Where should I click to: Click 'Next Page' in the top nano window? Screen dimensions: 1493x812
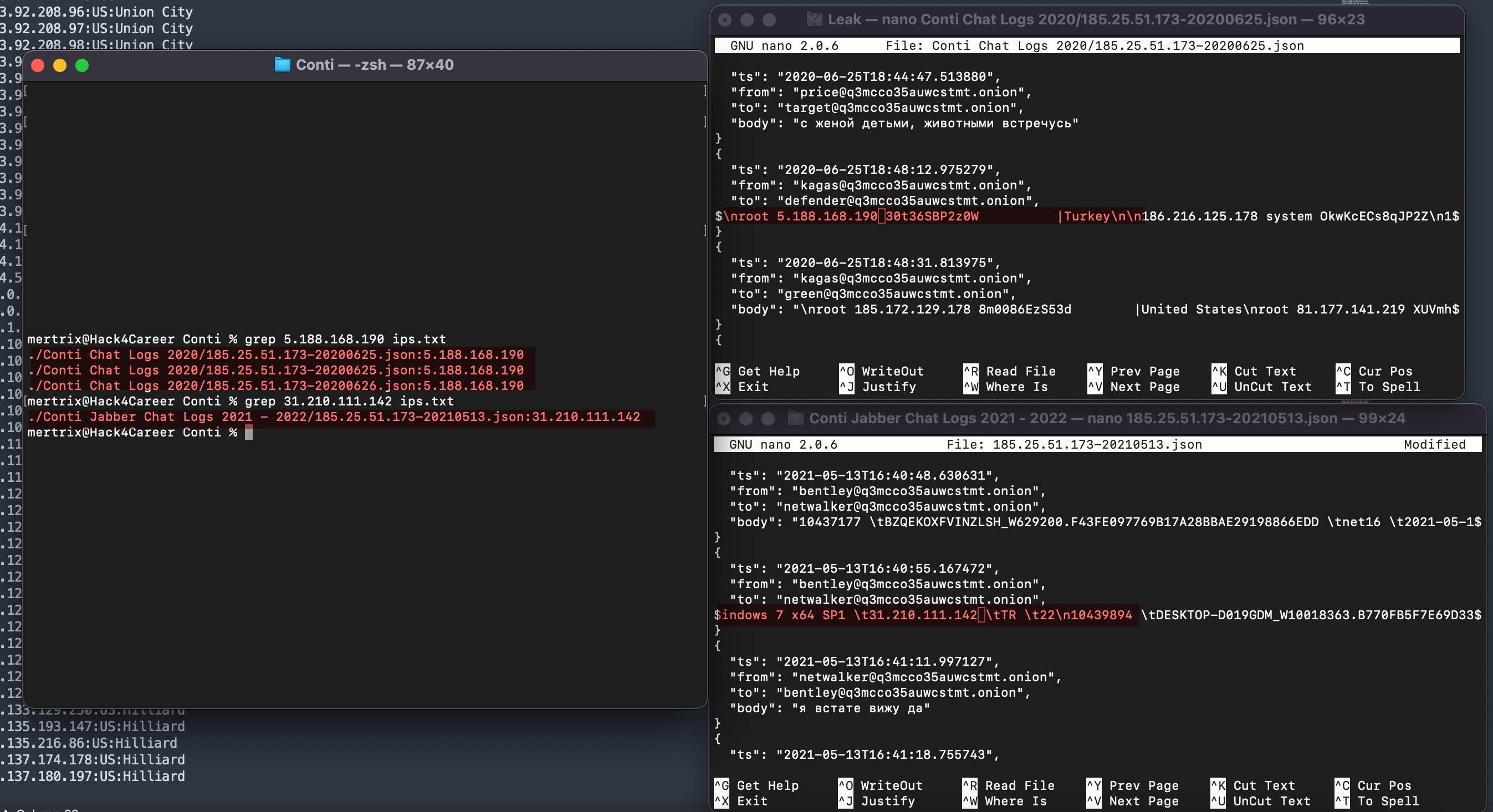point(1144,387)
